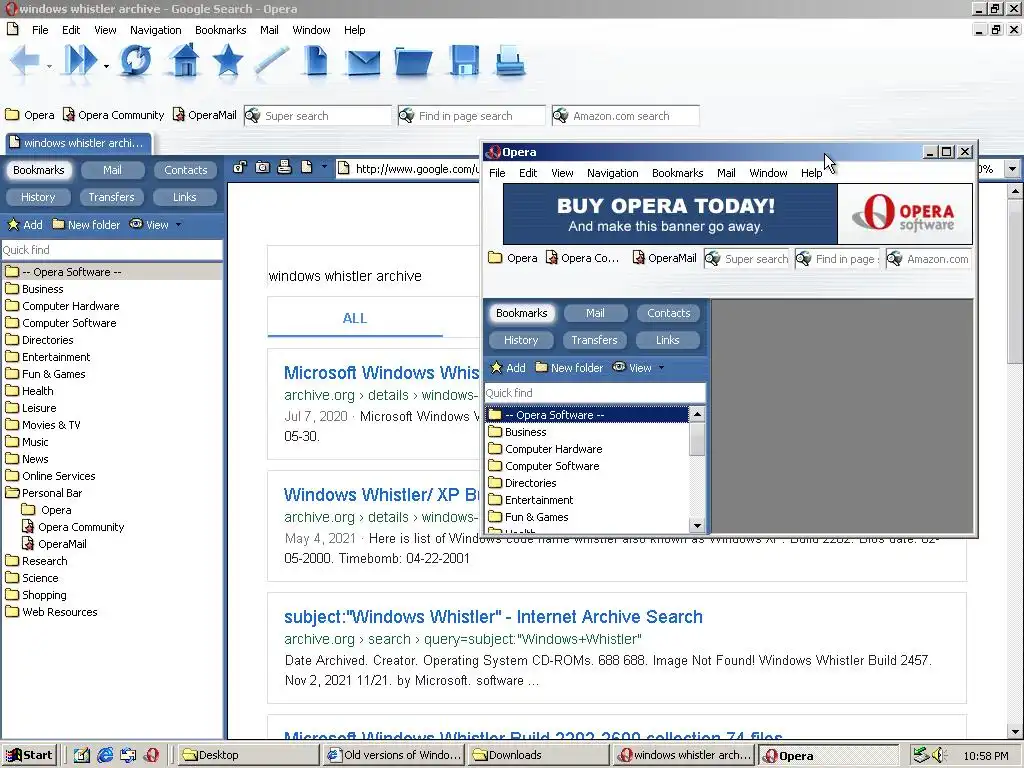Click the padlock security icon in address bar

point(240,168)
